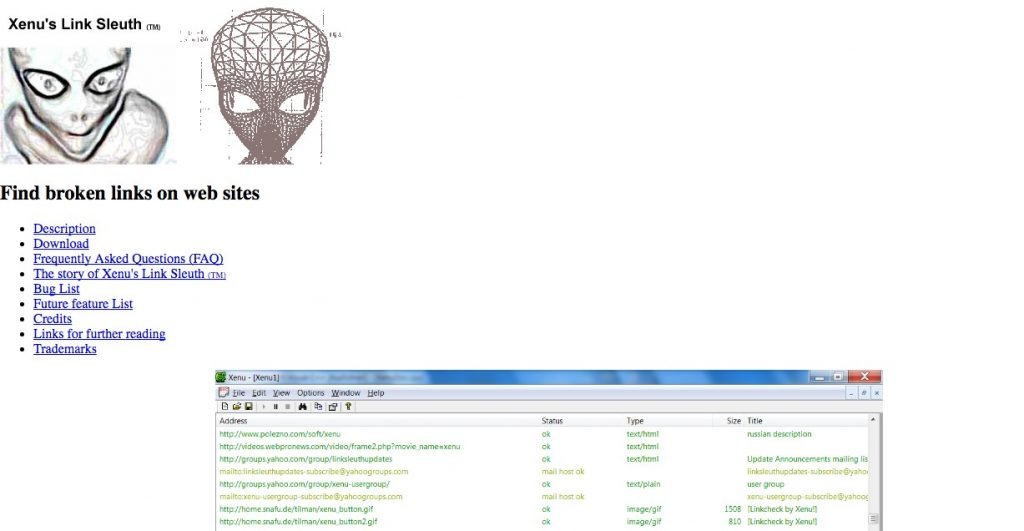Image resolution: width=1024 pixels, height=531 pixels.
Task: Select the xenu_button2.gif address row
Action: pos(298,522)
